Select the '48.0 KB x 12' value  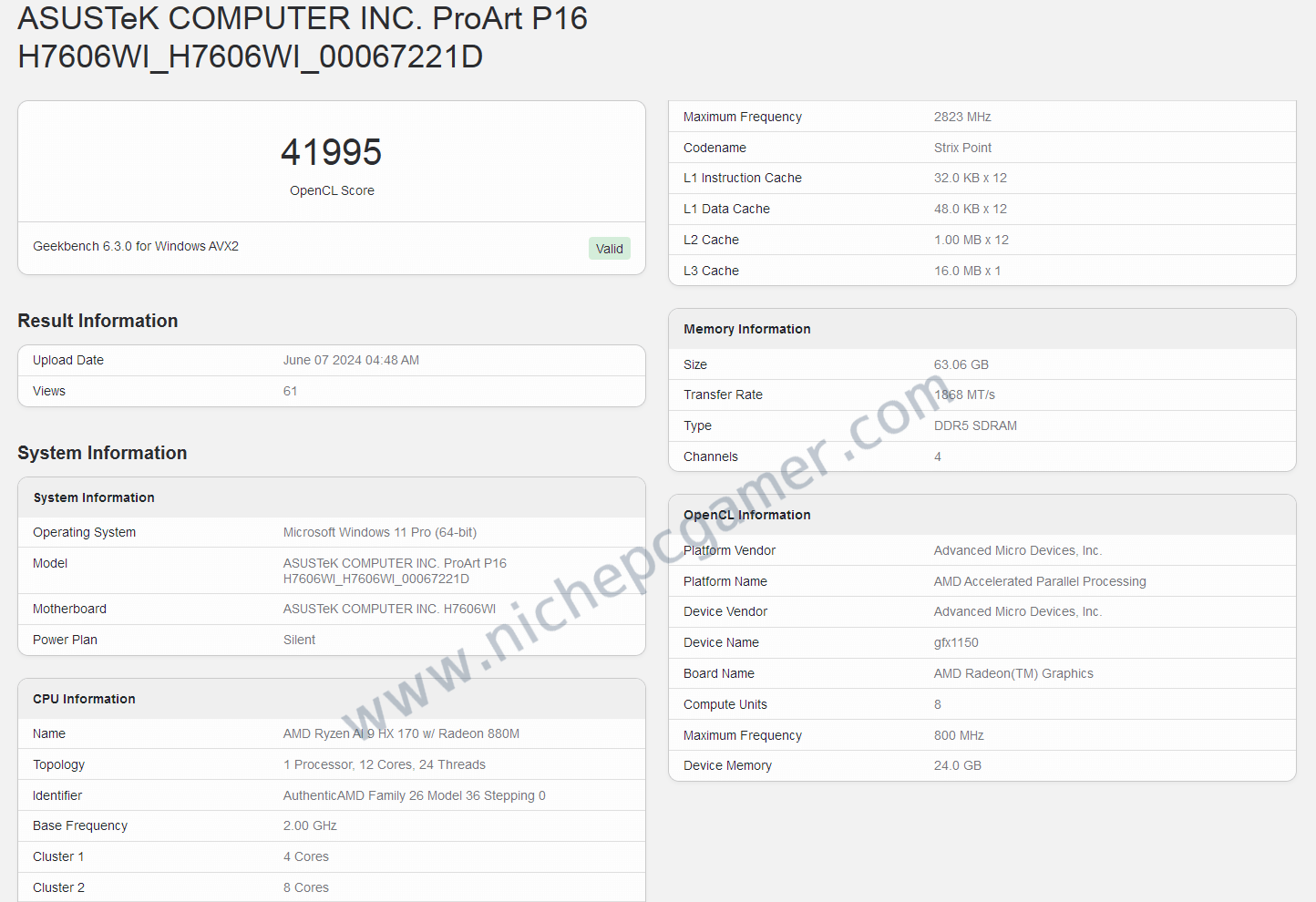[971, 209]
